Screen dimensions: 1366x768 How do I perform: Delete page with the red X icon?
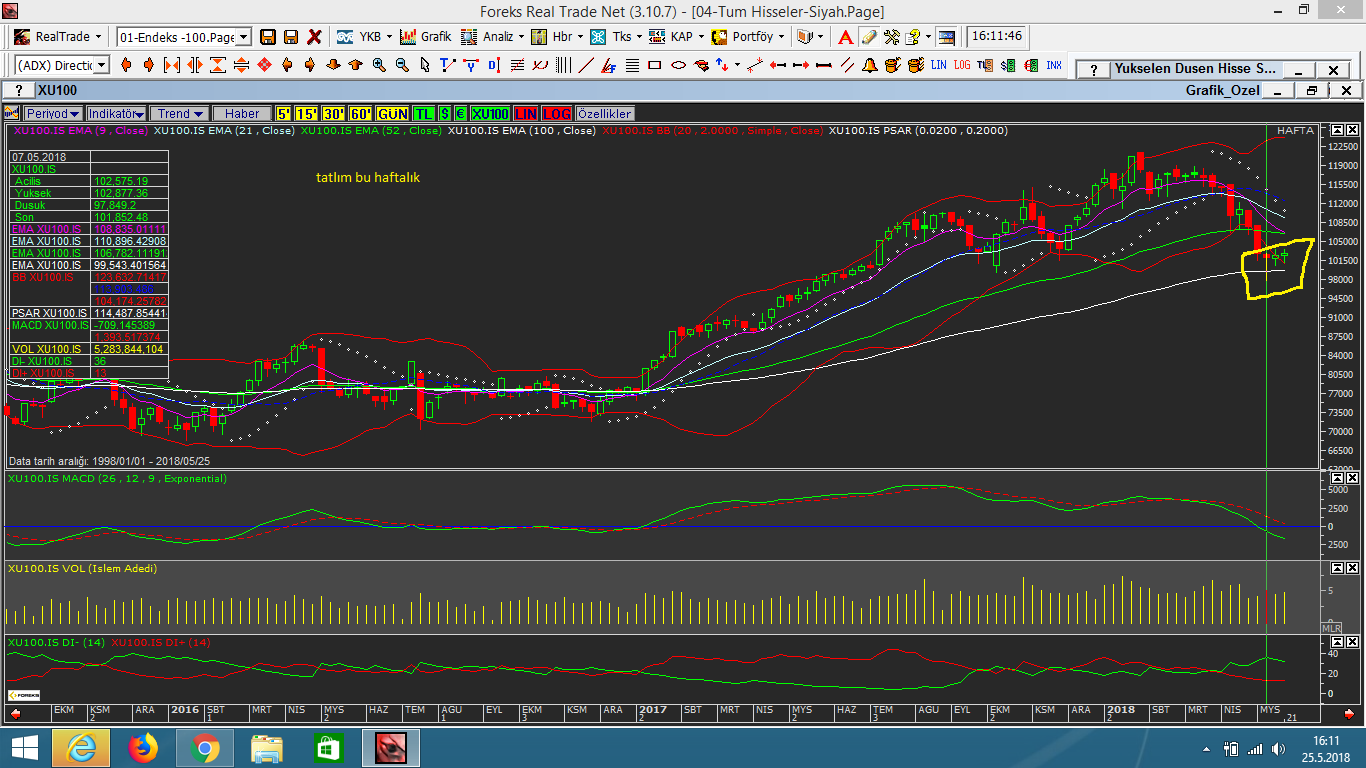(314, 37)
